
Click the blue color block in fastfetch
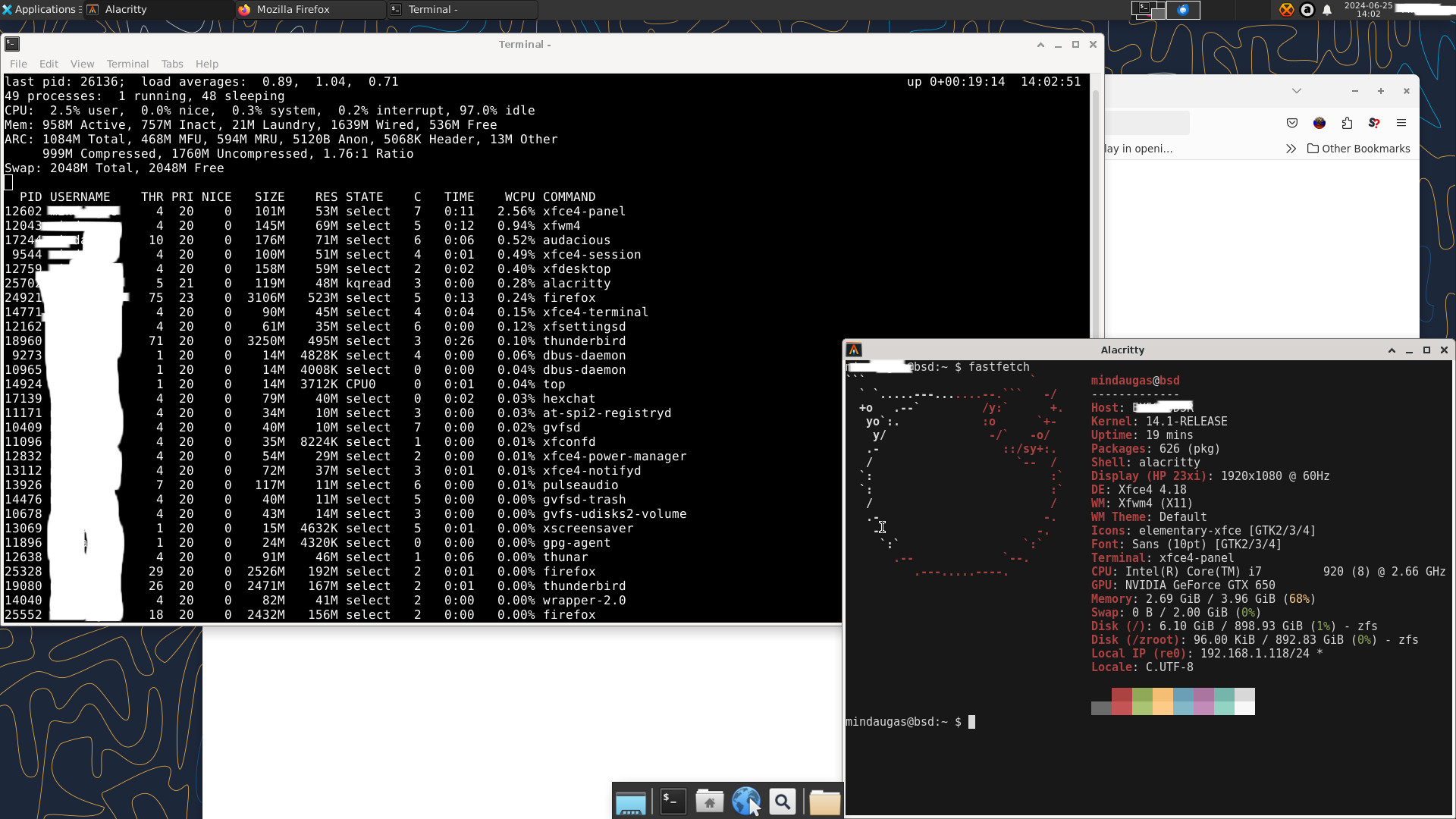(1183, 701)
